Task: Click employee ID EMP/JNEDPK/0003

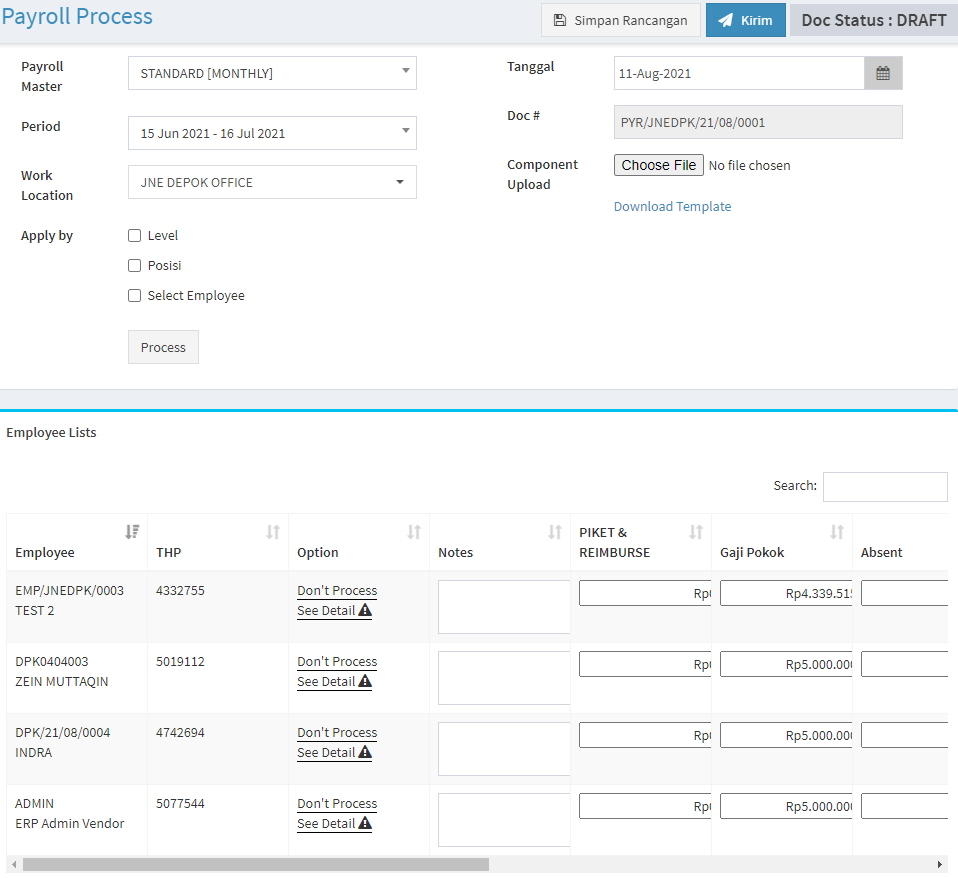Action: pos(70,590)
